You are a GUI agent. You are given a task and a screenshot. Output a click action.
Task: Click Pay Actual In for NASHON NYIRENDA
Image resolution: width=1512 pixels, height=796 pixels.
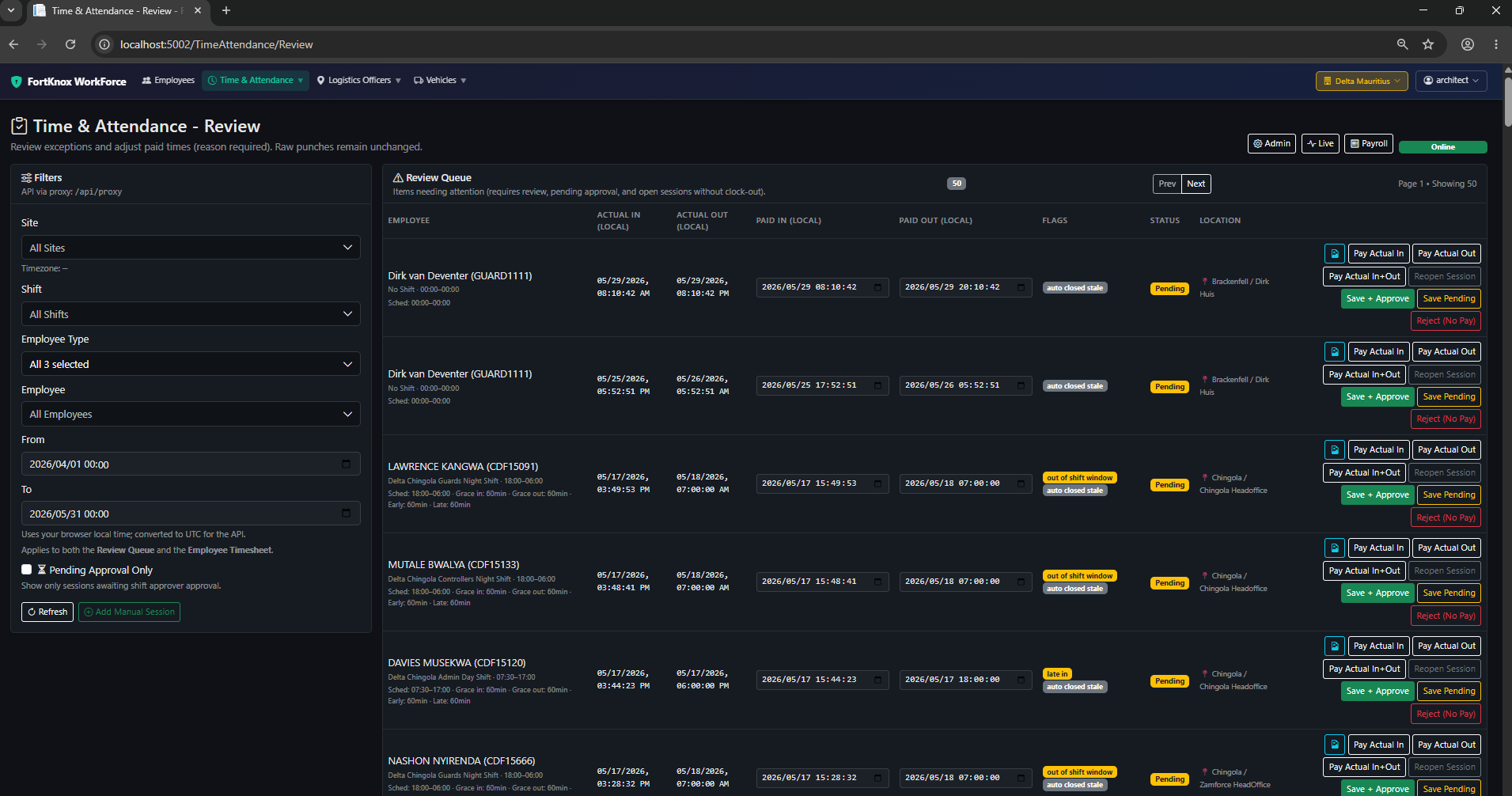tap(1378, 745)
